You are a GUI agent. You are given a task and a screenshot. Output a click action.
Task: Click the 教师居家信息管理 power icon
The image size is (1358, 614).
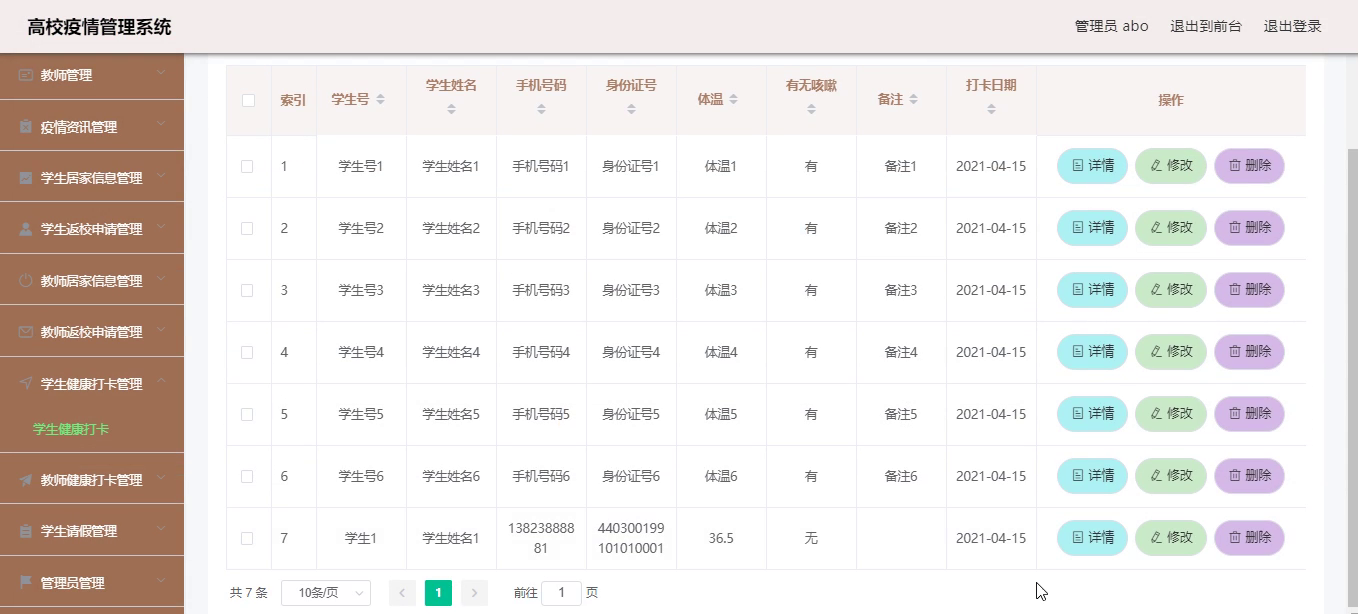tap(26, 281)
